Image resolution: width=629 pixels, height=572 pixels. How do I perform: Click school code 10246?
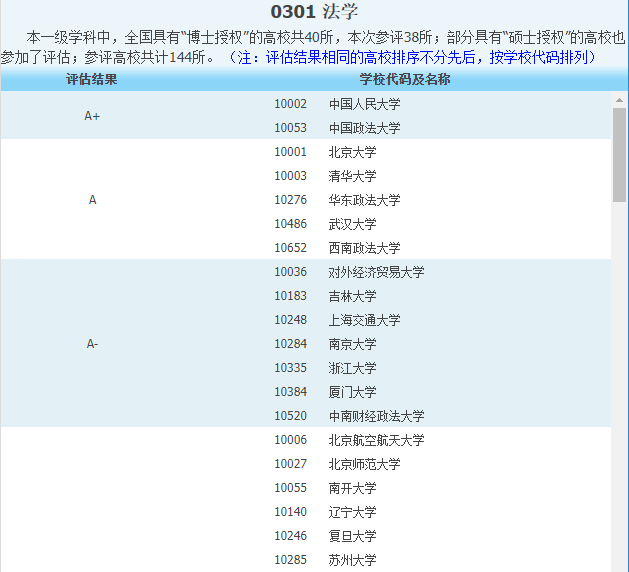[290, 535]
